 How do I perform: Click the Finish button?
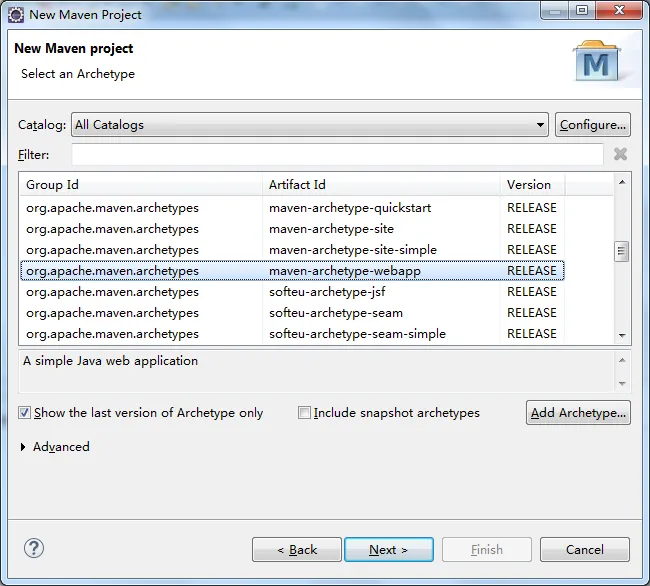point(487,550)
